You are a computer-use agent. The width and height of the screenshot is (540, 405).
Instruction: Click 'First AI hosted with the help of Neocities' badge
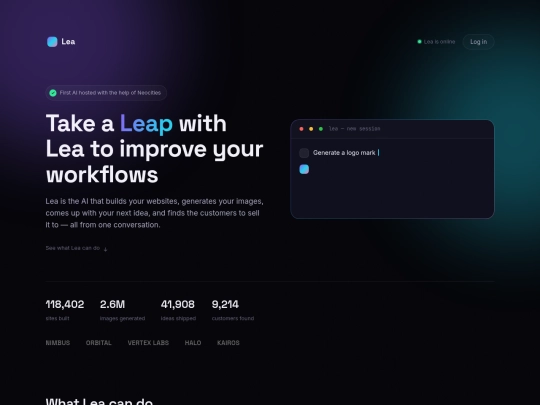(106, 93)
